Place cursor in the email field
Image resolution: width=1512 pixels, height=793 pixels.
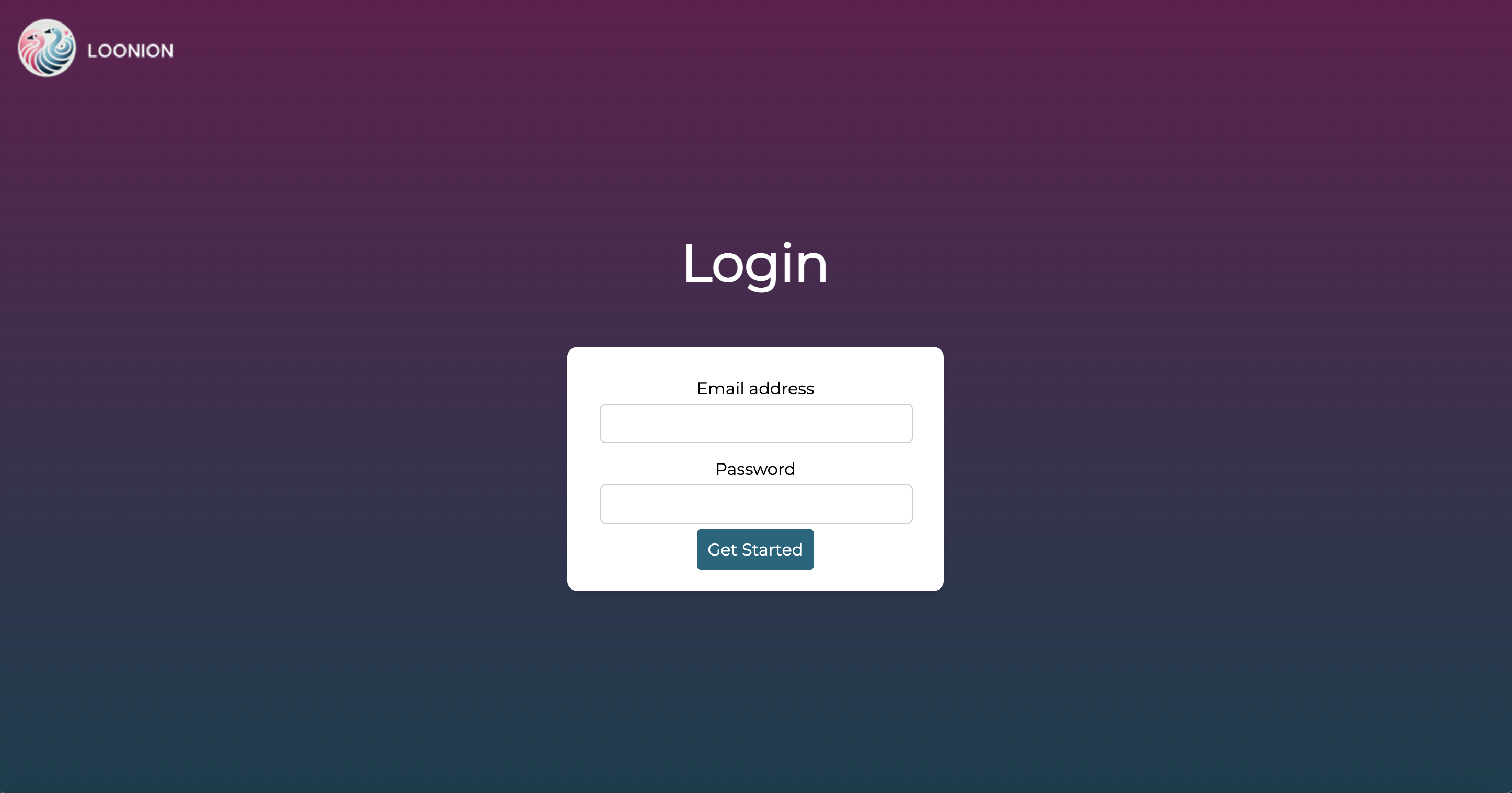click(x=756, y=424)
